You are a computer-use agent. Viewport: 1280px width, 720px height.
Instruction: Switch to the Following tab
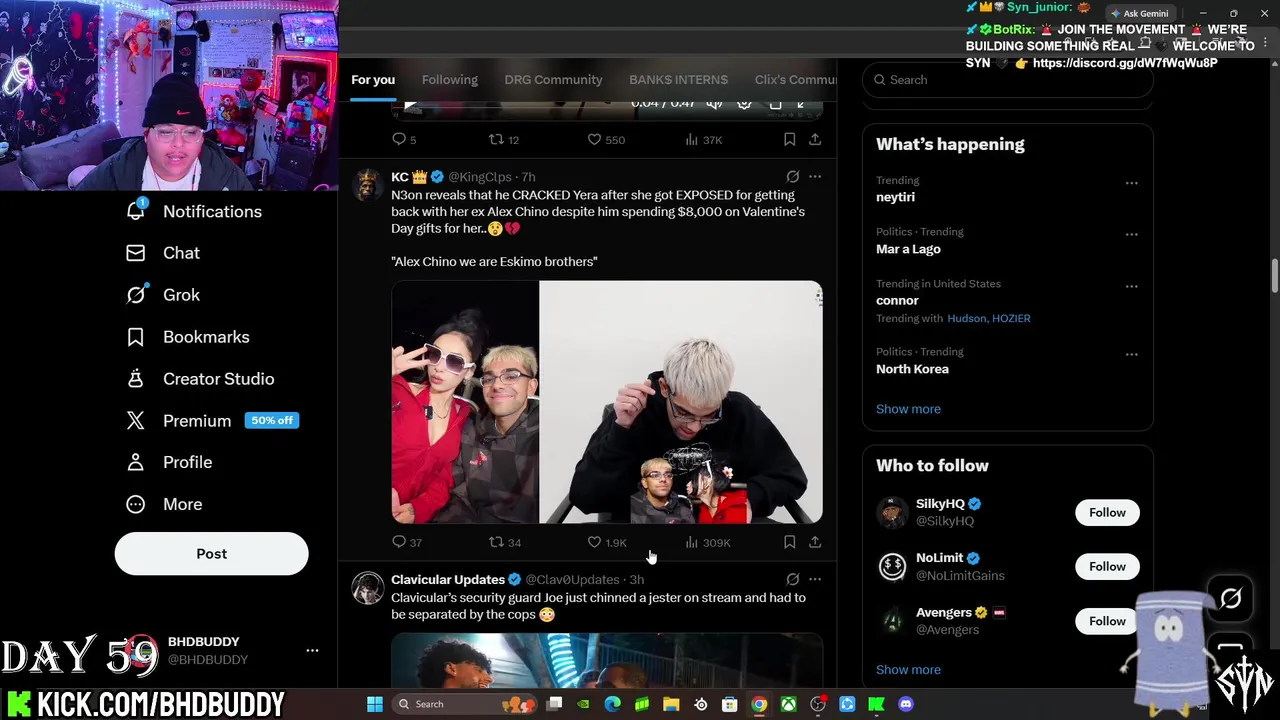click(449, 80)
